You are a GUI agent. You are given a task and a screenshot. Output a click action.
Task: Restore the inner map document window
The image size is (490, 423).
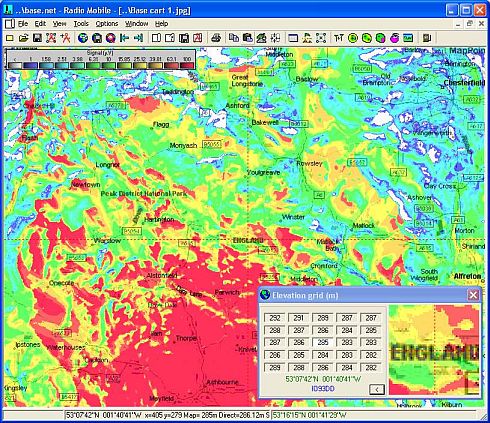(469, 24)
